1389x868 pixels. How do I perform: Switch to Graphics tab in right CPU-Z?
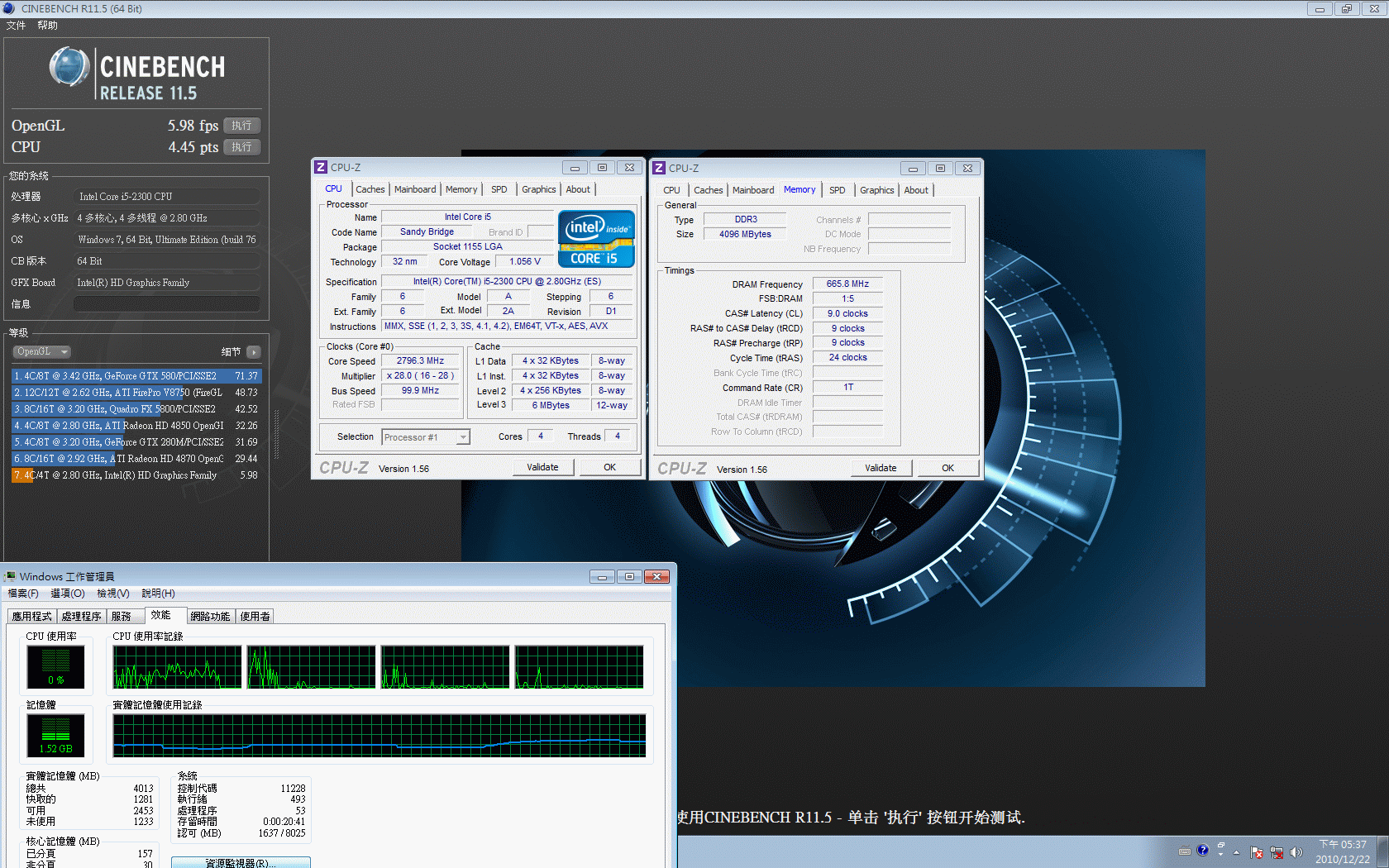tap(877, 190)
